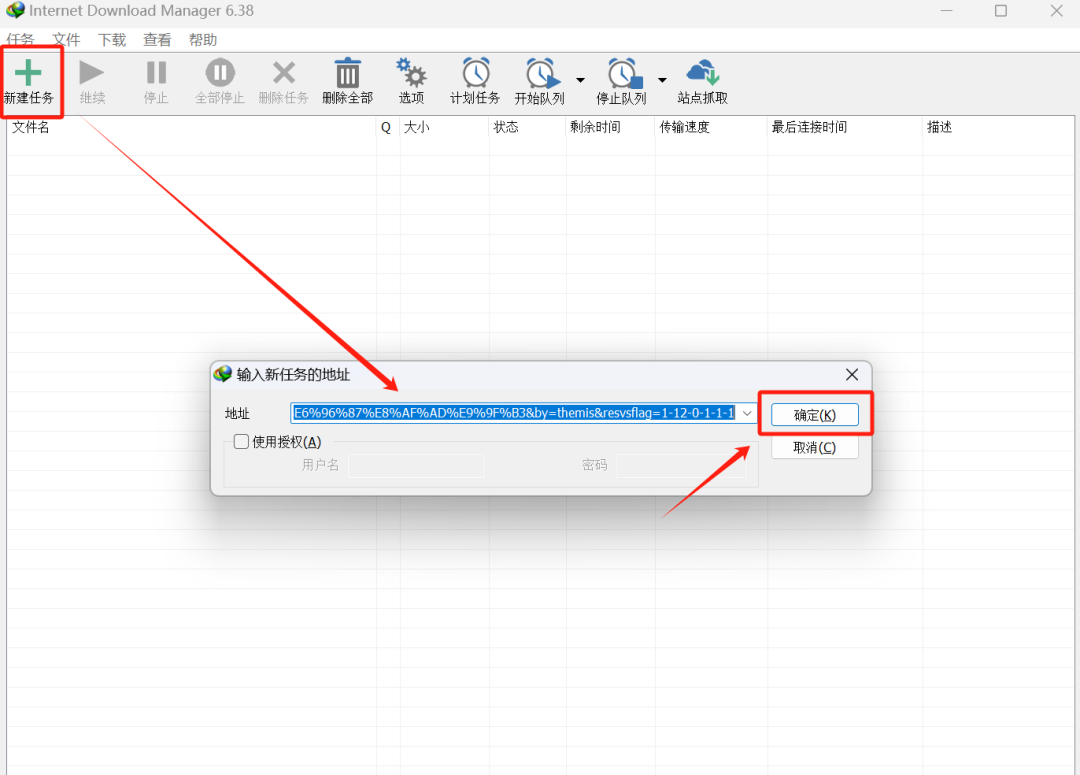The image size is (1080, 775).
Task: Click the 新建任务 plus icon
Action: click(28, 72)
